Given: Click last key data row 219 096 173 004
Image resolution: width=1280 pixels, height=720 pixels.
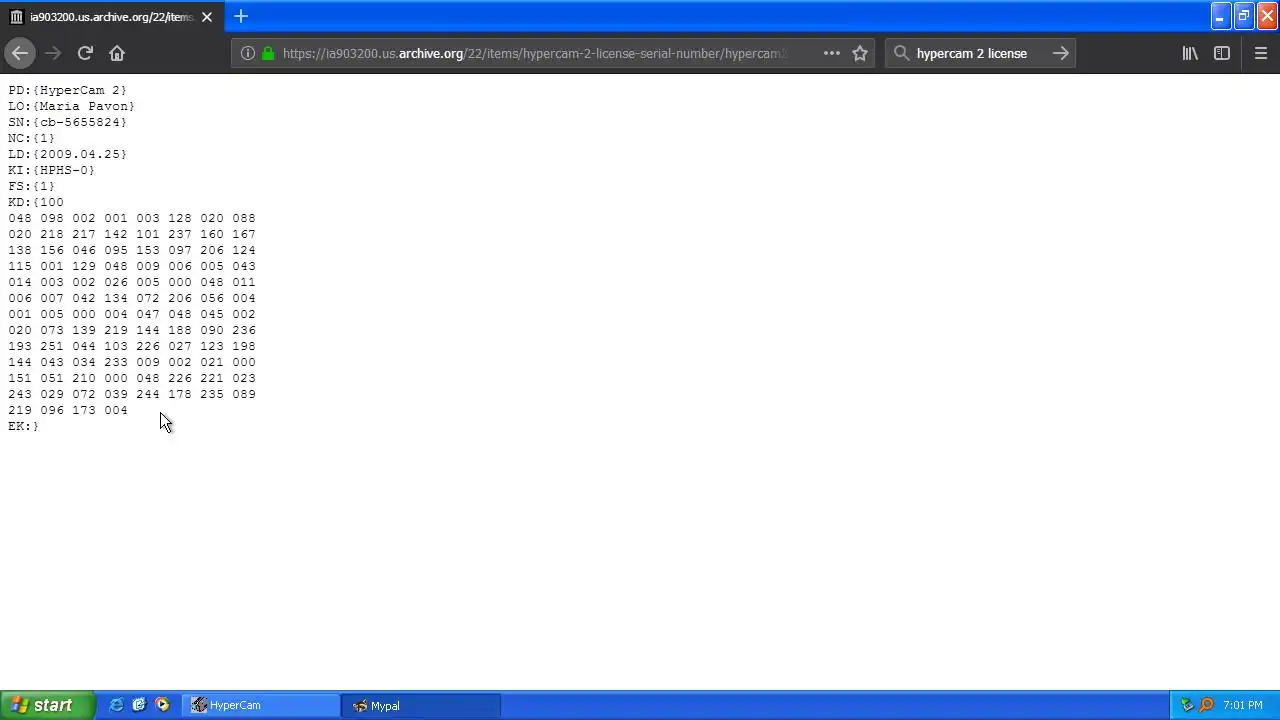Looking at the screenshot, I should coord(68,410).
